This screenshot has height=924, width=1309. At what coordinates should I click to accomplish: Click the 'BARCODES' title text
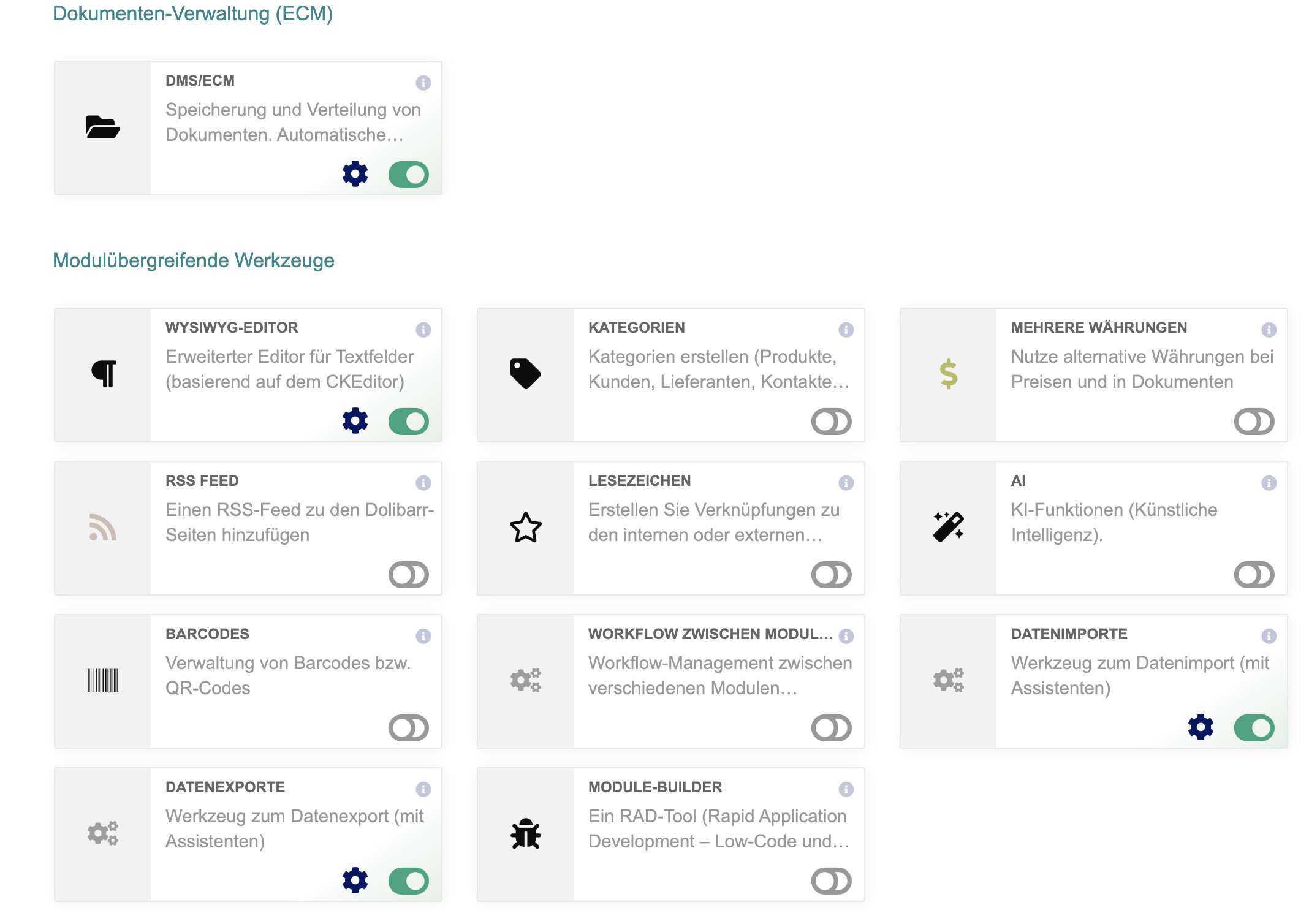coord(207,634)
